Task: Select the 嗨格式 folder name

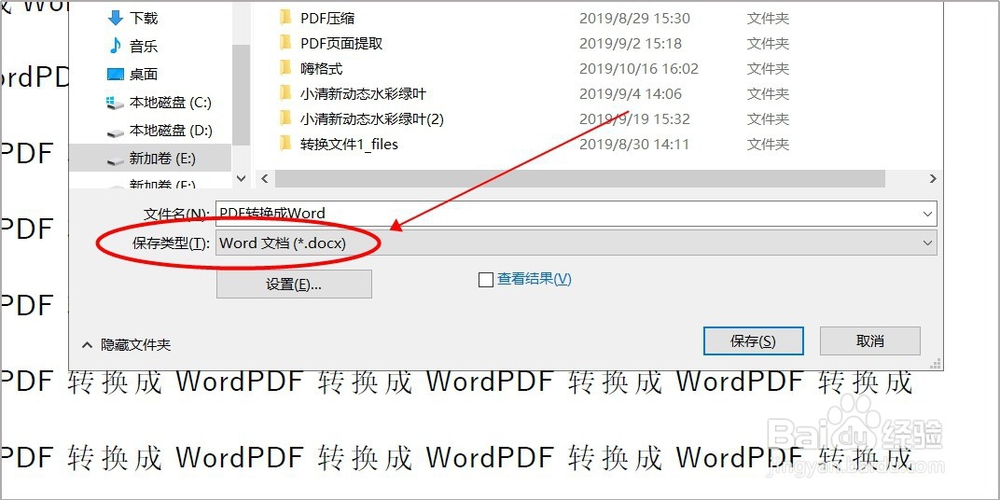Action: [x=321, y=68]
